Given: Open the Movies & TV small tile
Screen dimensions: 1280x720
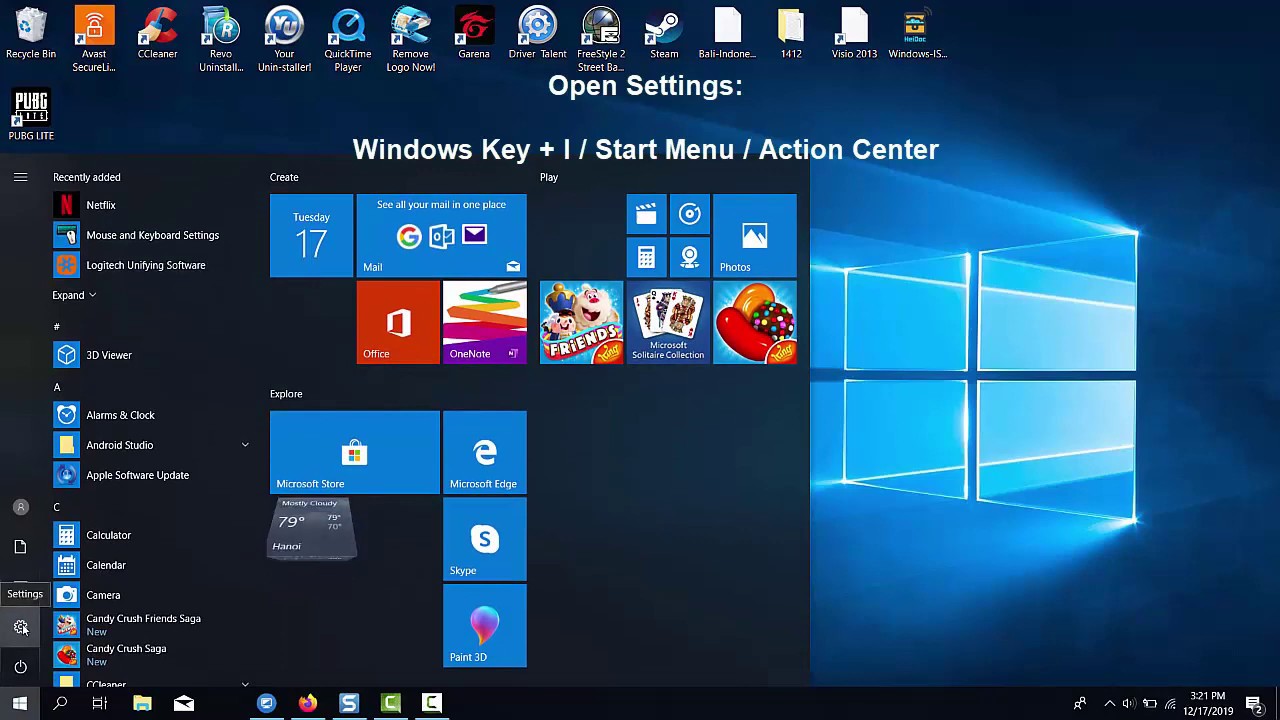Looking at the screenshot, I should [646, 214].
